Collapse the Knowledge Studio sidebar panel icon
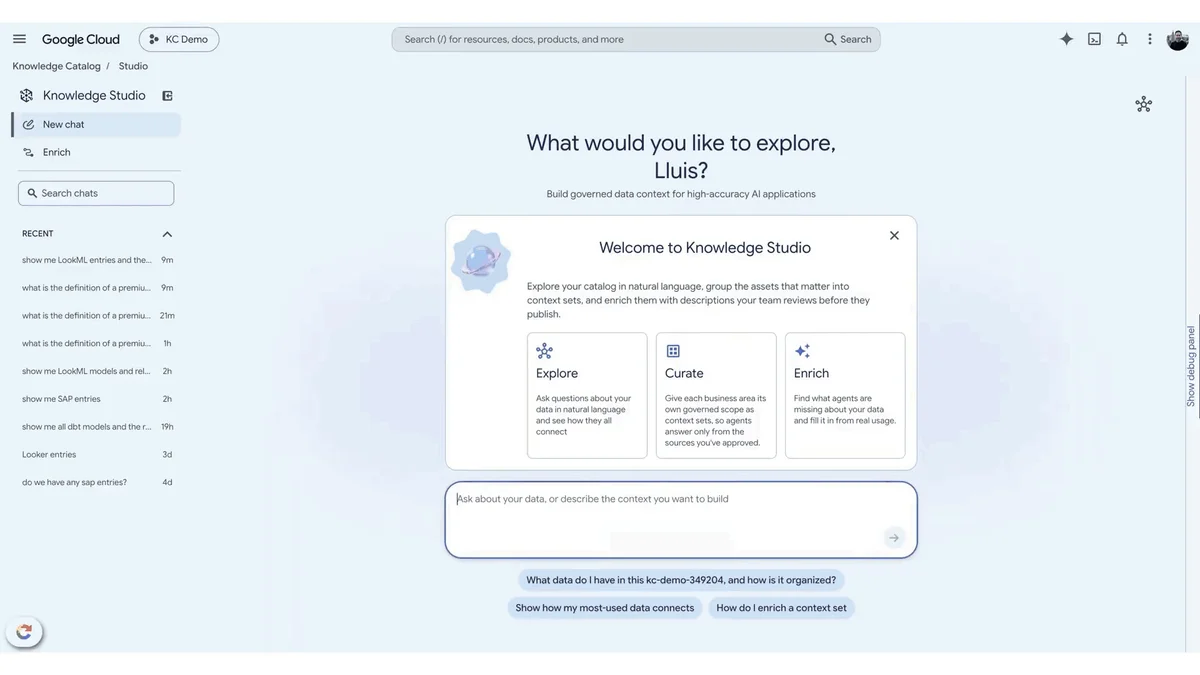Image resolution: width=1200 pixels, height=675 pixels. [x=167, y=96]
